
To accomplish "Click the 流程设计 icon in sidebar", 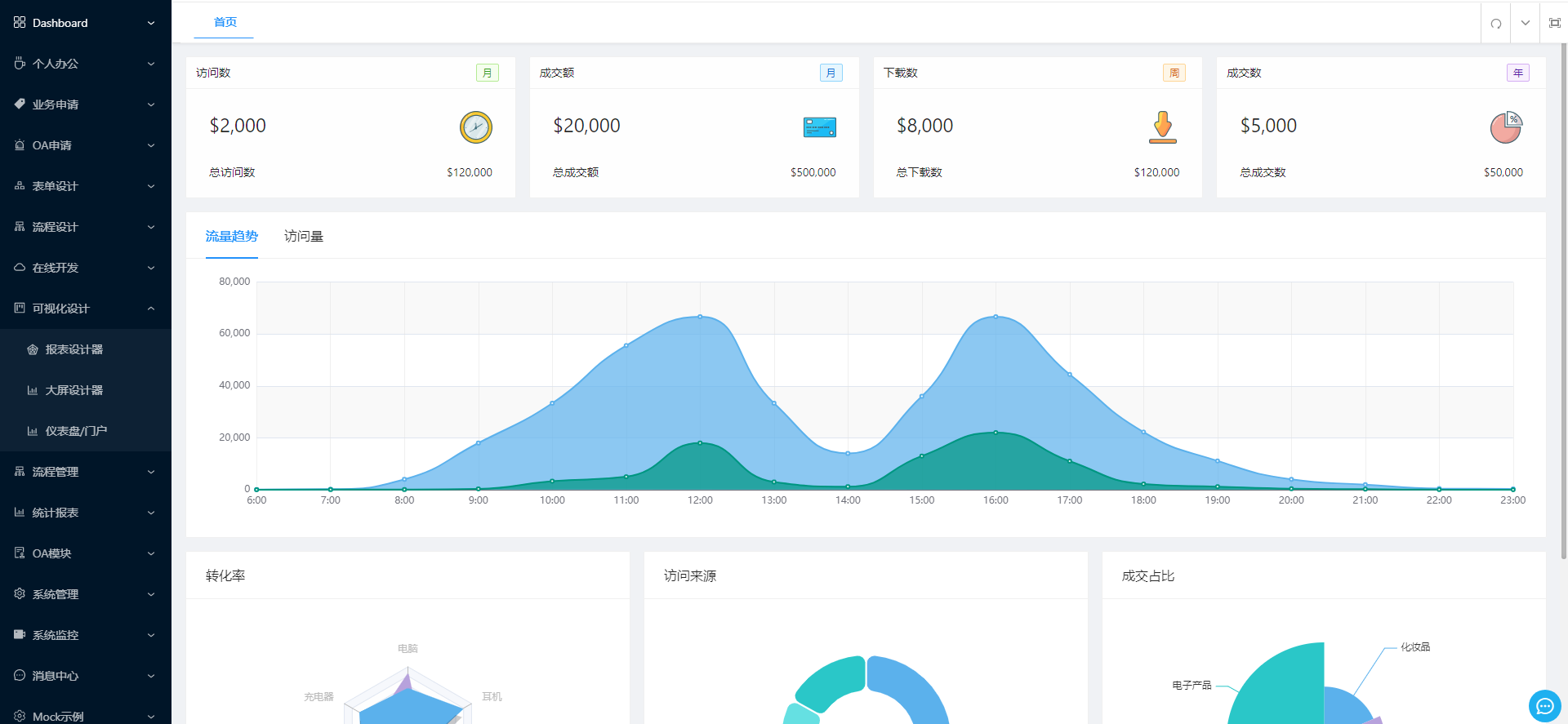I will tap(20, 226).
